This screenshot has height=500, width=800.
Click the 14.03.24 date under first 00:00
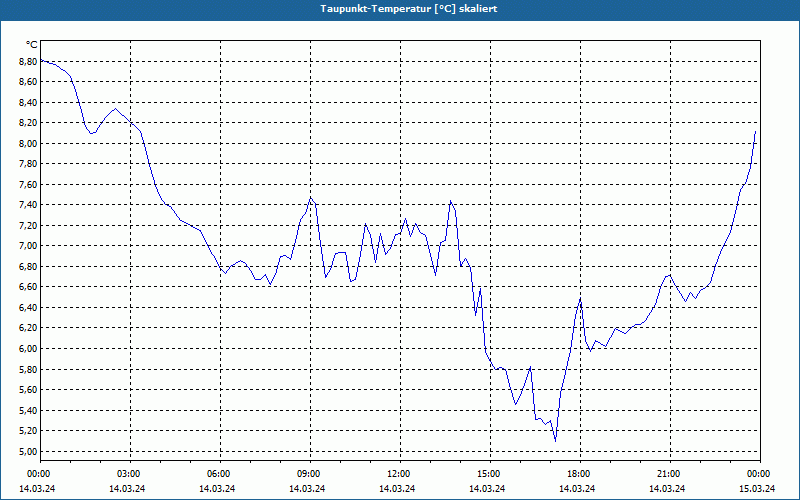(x=37, y=488)
